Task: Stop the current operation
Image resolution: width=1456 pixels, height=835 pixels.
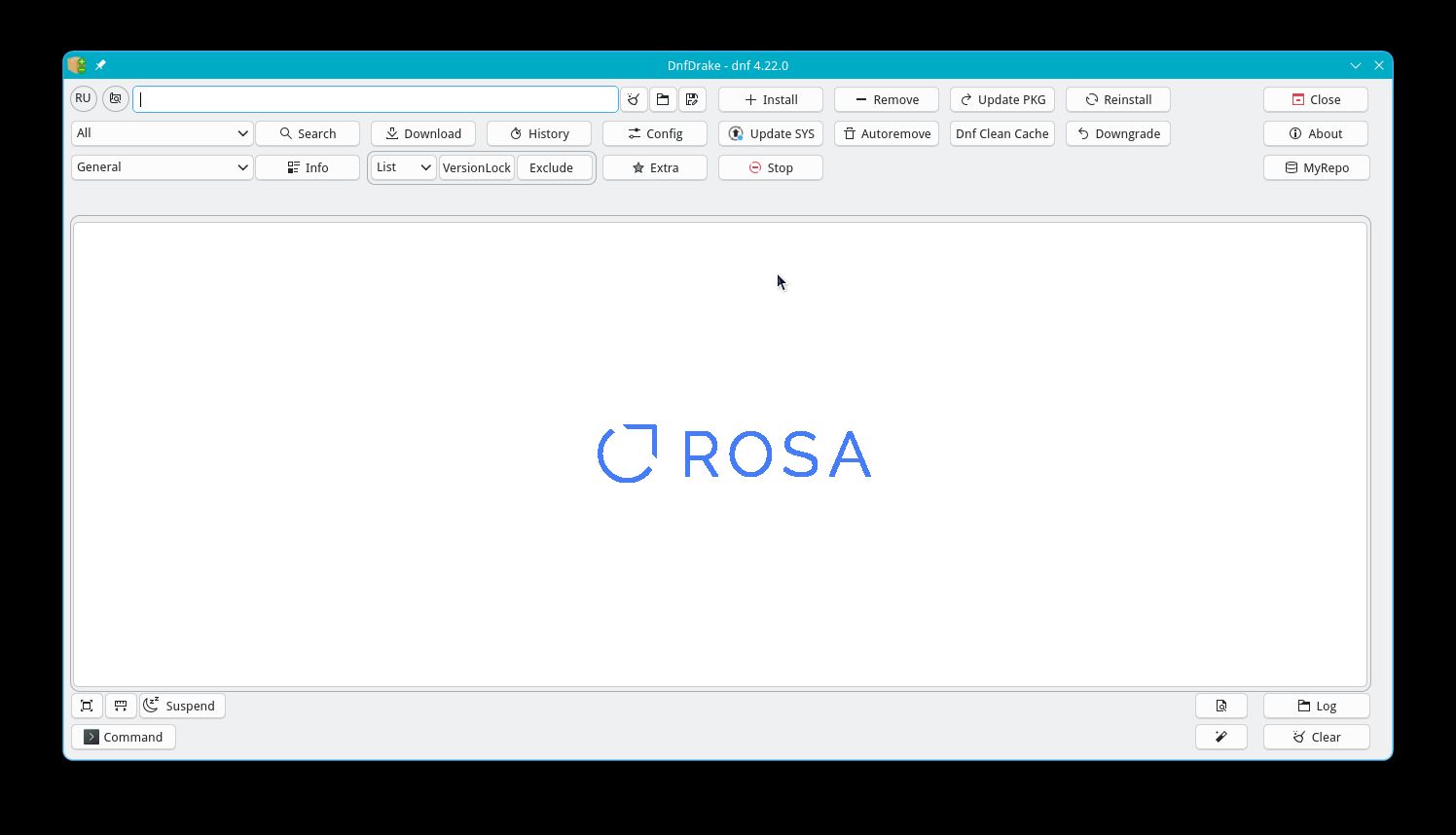Action: pos(771,167)
